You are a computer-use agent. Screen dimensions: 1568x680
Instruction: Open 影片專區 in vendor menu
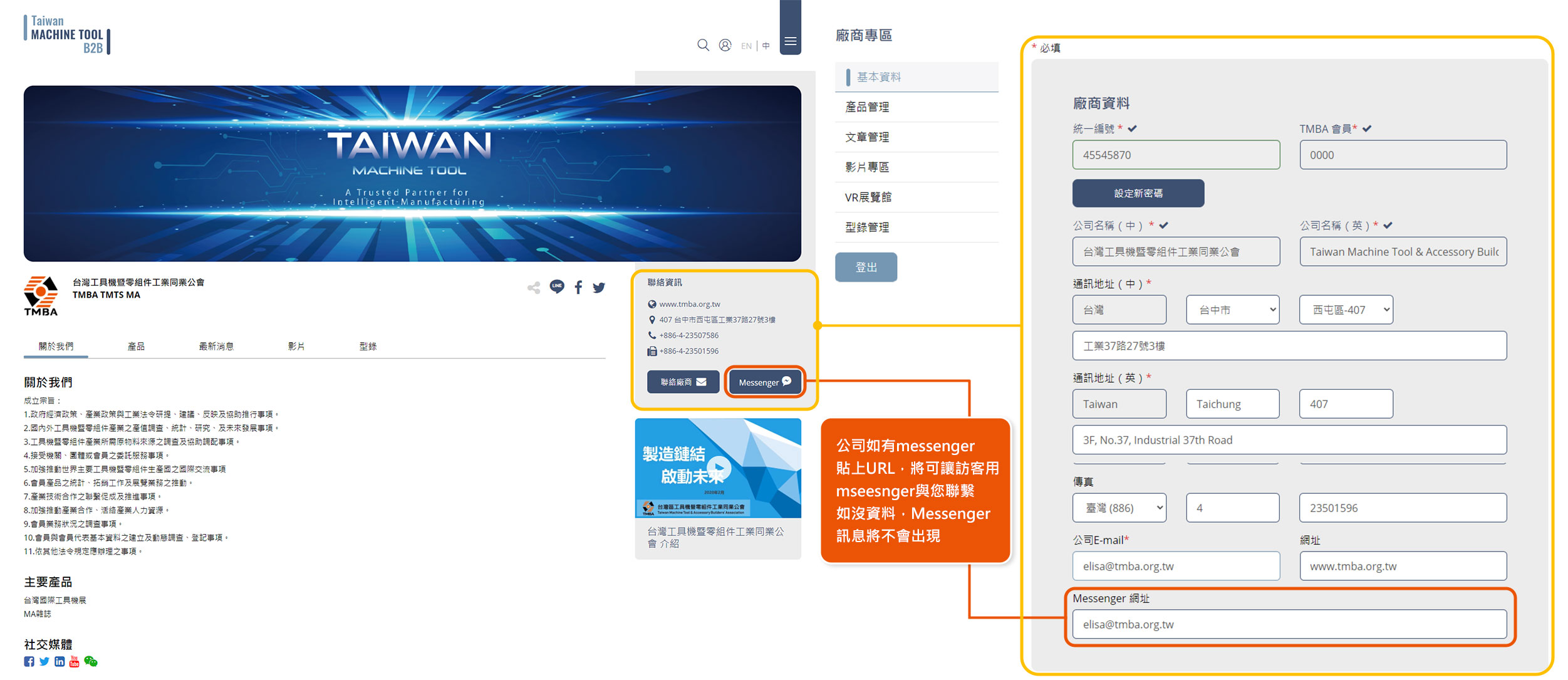(916, 167)
